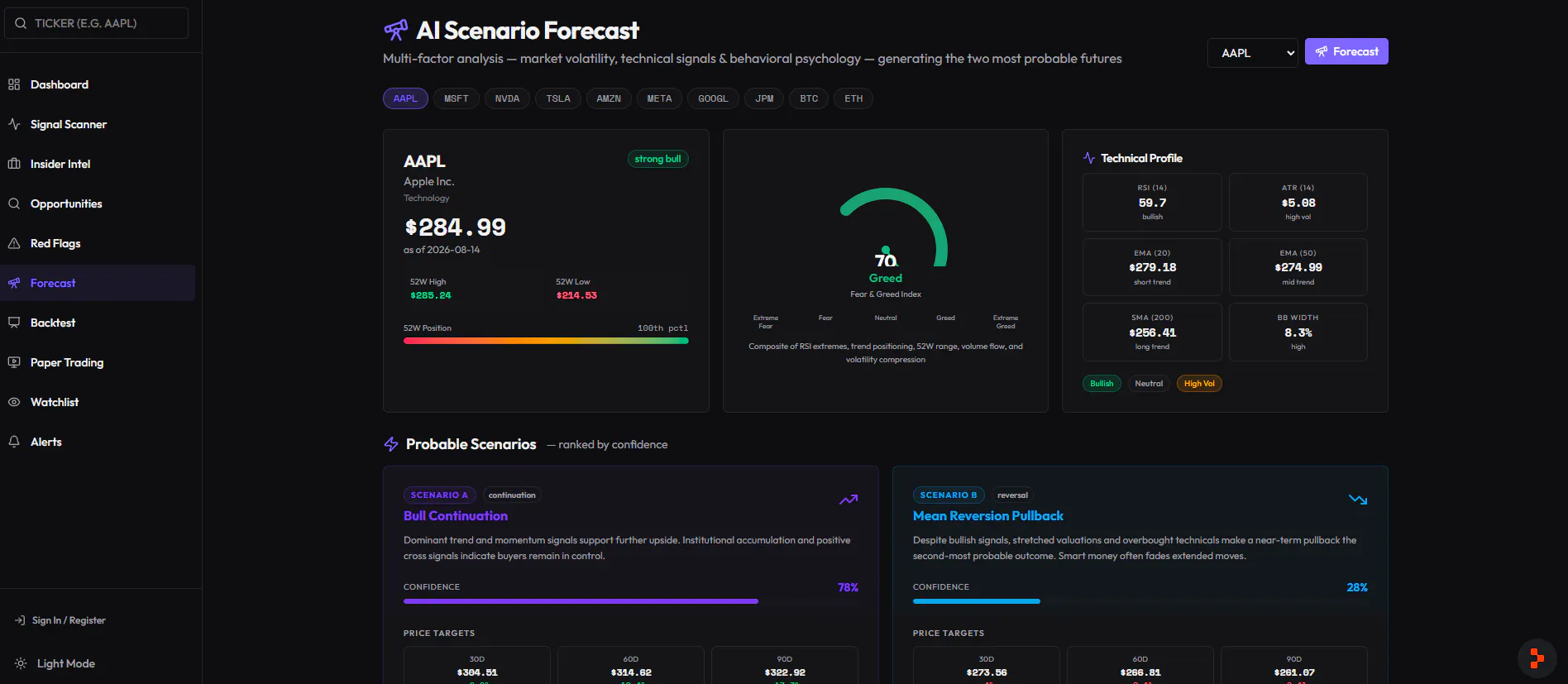The width and height of the screenshot is (1568, 684).
Task: Pick the BTC ticker chip
Action: click(x=809, y=98)
